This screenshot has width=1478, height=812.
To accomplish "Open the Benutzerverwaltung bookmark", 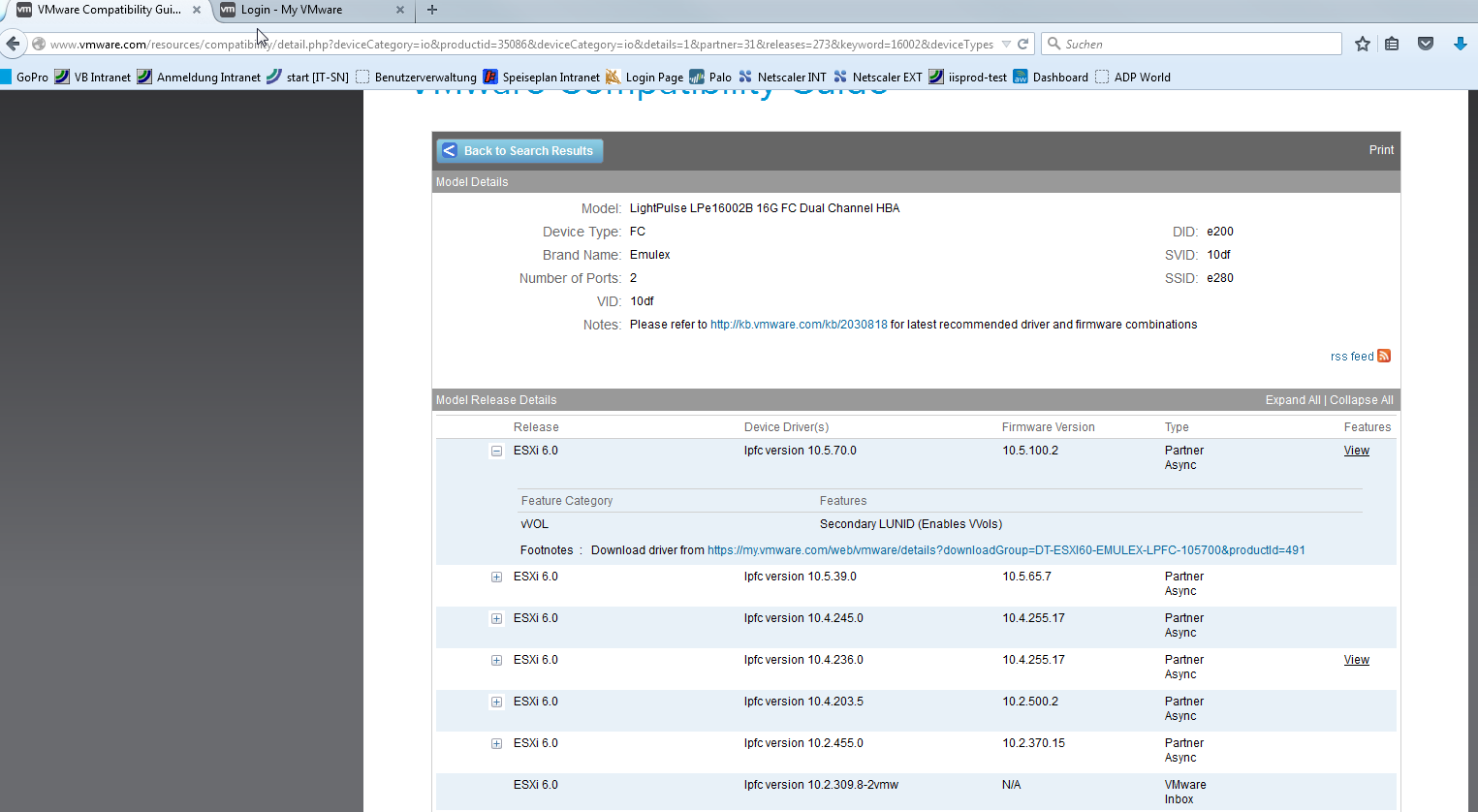I will pyautogui.click(x=416, y=77).
